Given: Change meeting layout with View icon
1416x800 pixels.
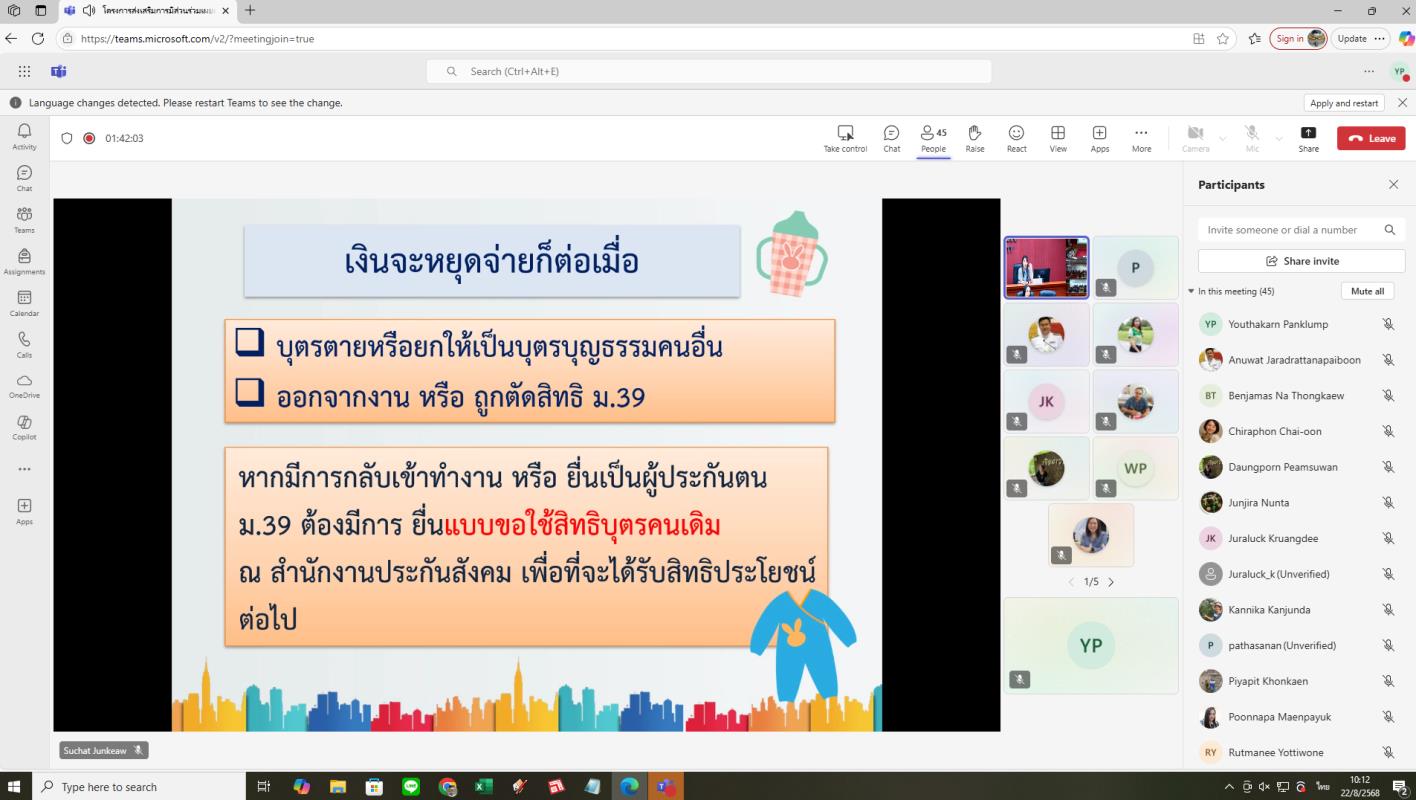Looking at the screenshot, I should [1057, 138].
